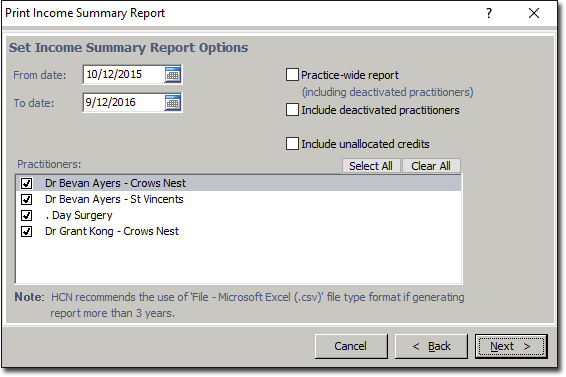This screenshot has height=377, width=566.
Task: Click into the From date field
Action: point(124,75)
